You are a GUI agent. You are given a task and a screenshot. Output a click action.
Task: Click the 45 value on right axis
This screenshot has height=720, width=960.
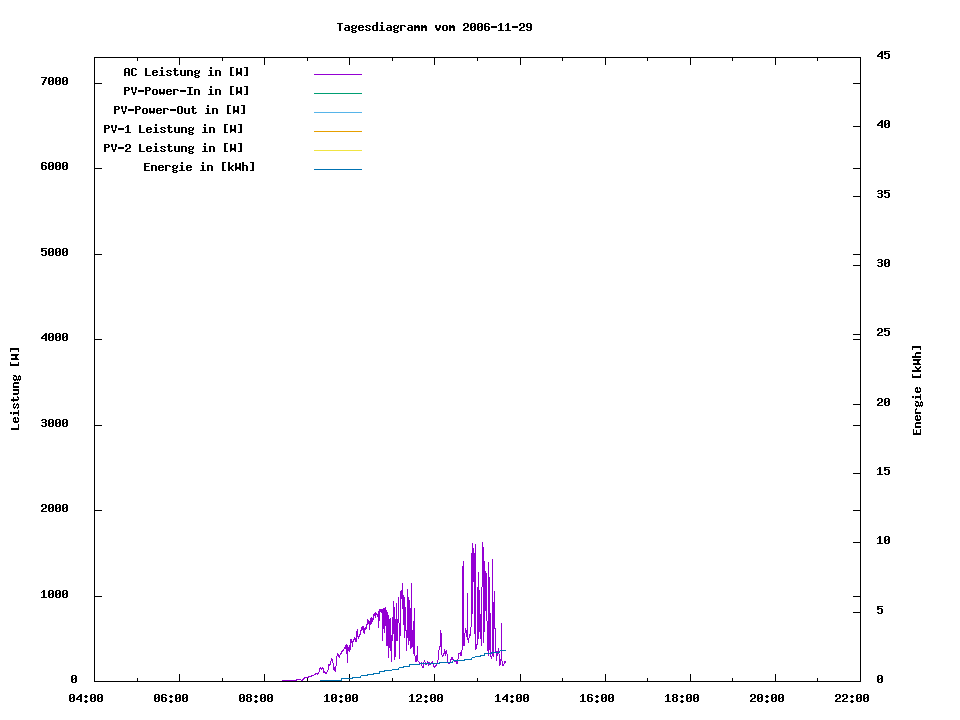tap(883, 55)
